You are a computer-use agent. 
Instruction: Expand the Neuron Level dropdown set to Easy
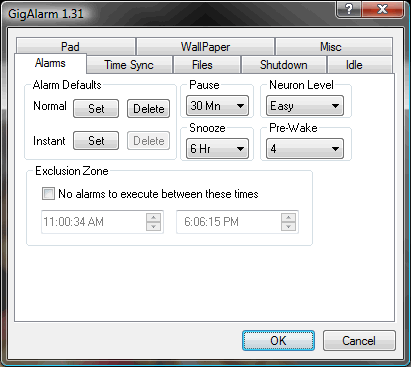click(305, 106)
